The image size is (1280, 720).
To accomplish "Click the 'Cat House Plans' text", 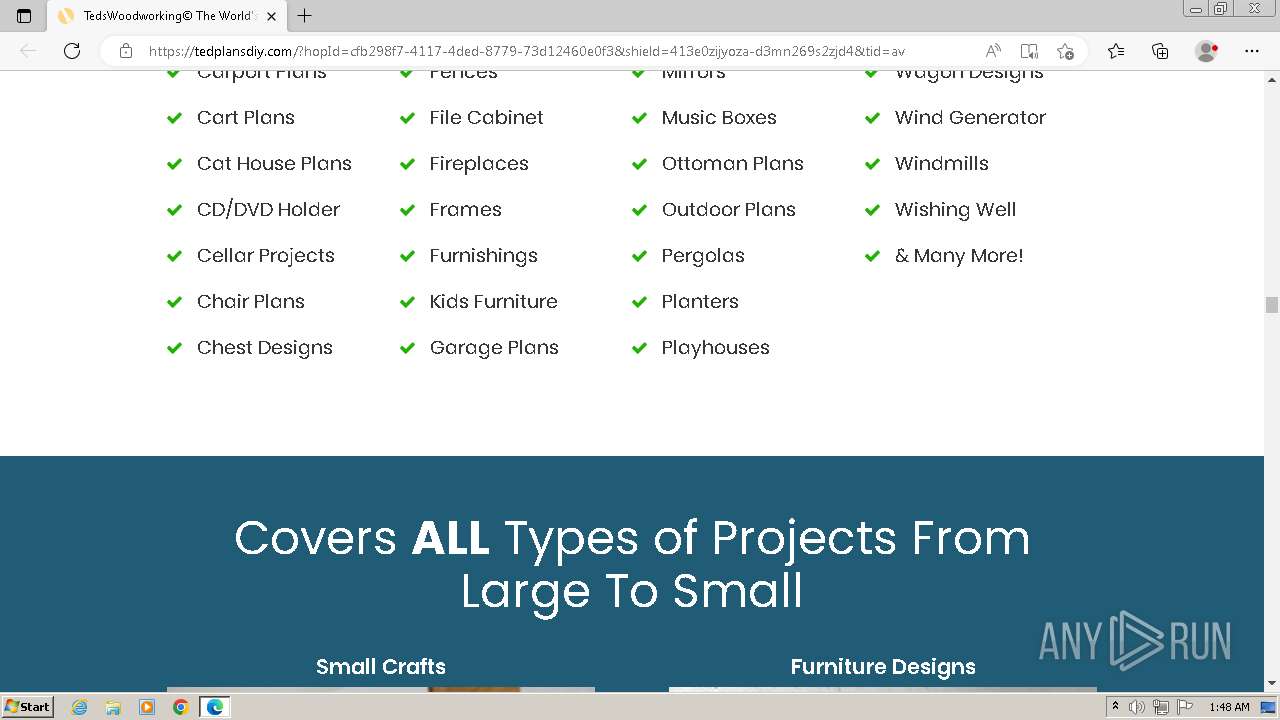I will [x=274, y=163].
